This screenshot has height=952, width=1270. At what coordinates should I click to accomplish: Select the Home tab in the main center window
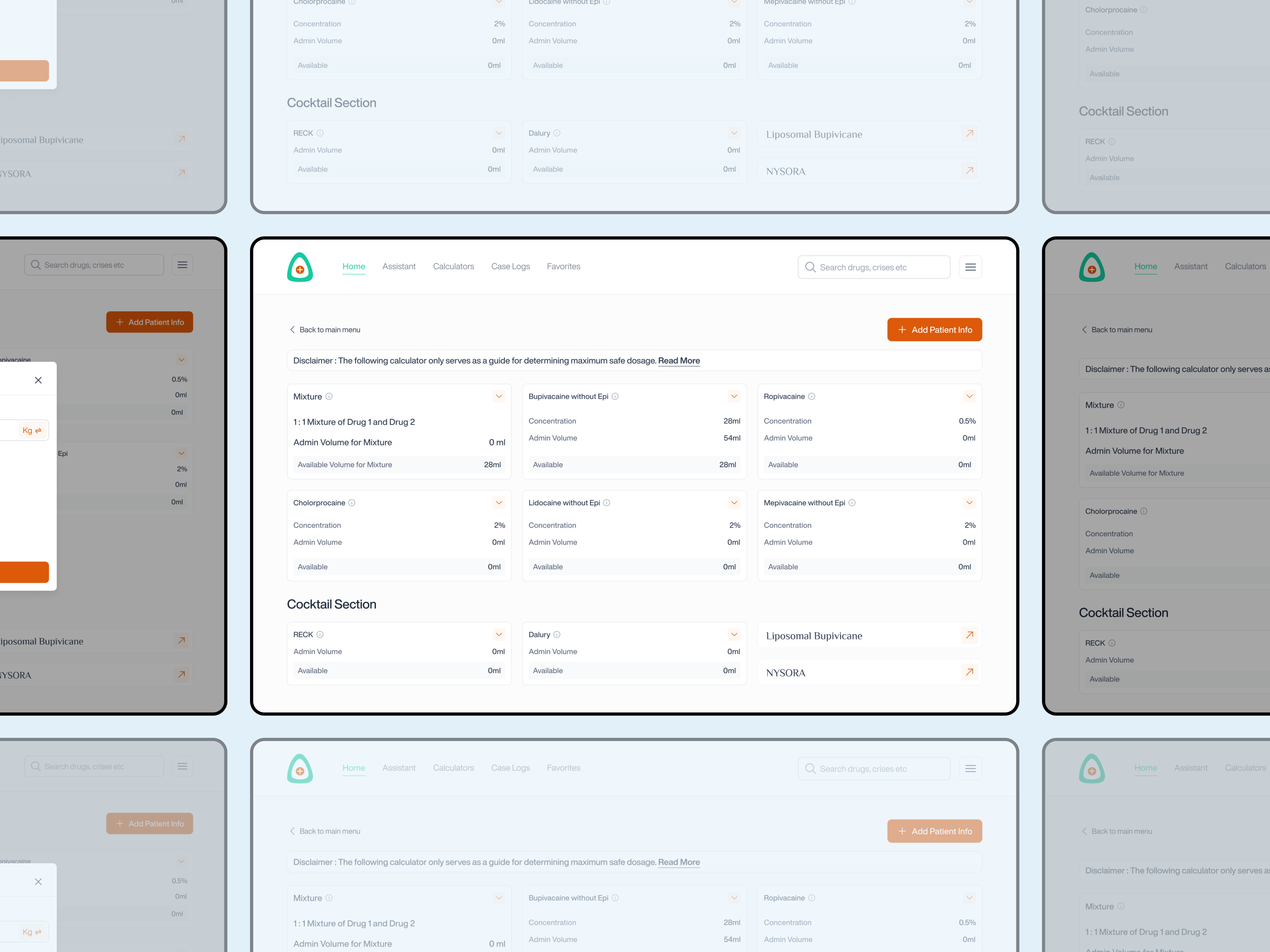tap(354, 266)
